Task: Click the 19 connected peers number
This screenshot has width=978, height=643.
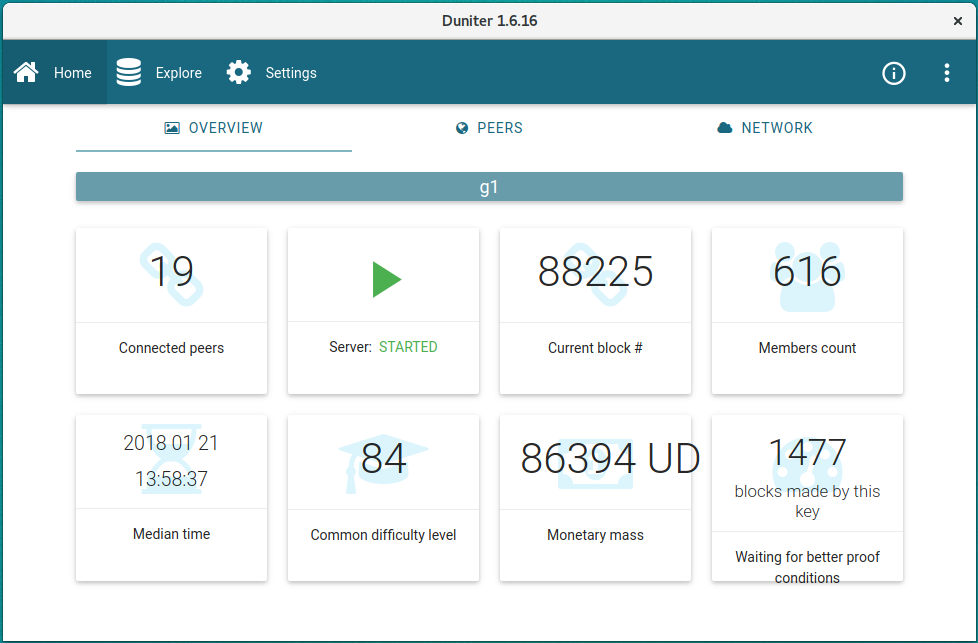Action: (x=172, y=271)
